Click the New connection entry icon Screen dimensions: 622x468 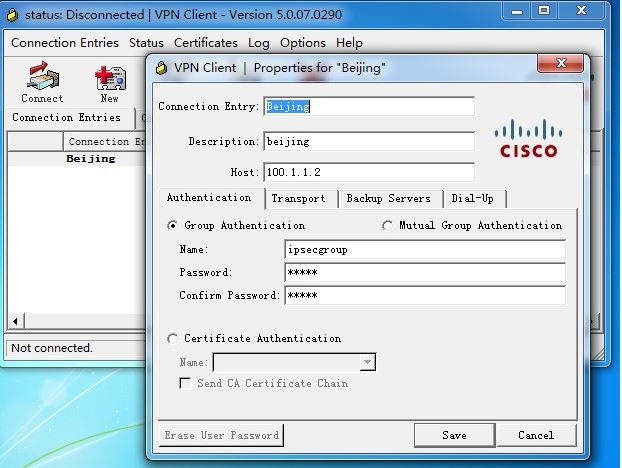coord(109,82)
